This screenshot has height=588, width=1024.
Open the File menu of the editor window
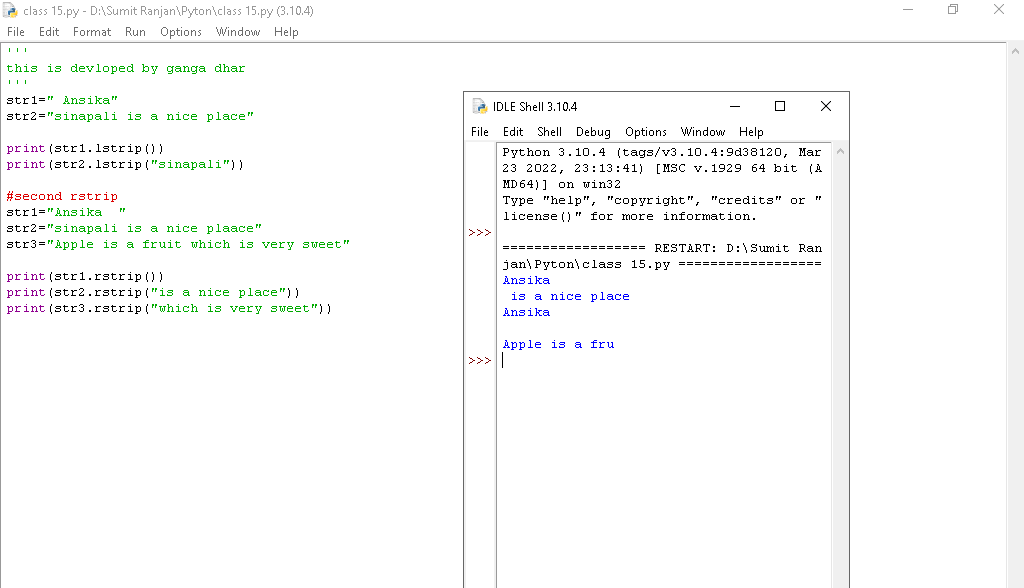pos(16,32)
